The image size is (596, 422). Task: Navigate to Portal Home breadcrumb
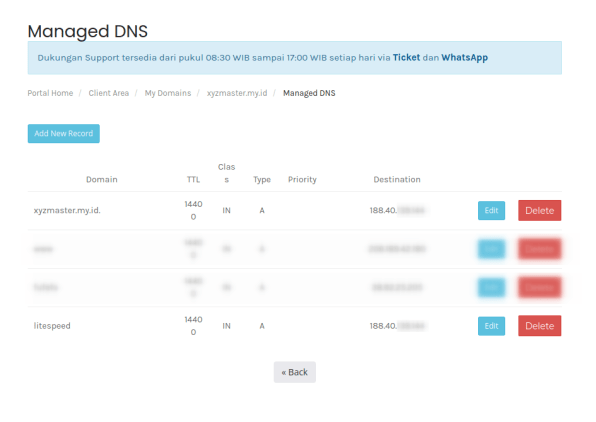point(50,93)
